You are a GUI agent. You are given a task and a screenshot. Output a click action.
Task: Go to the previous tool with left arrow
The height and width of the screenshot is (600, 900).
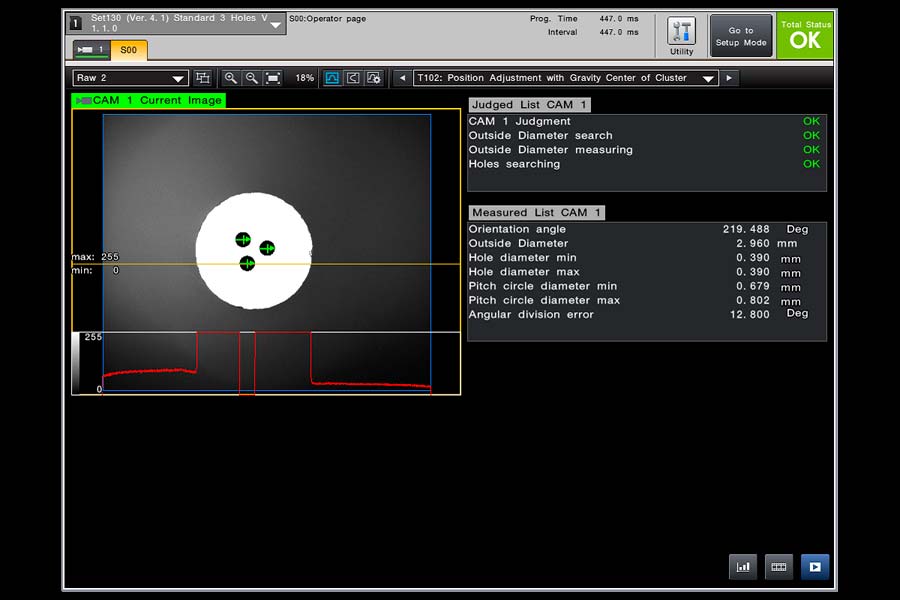pos(402,78)
